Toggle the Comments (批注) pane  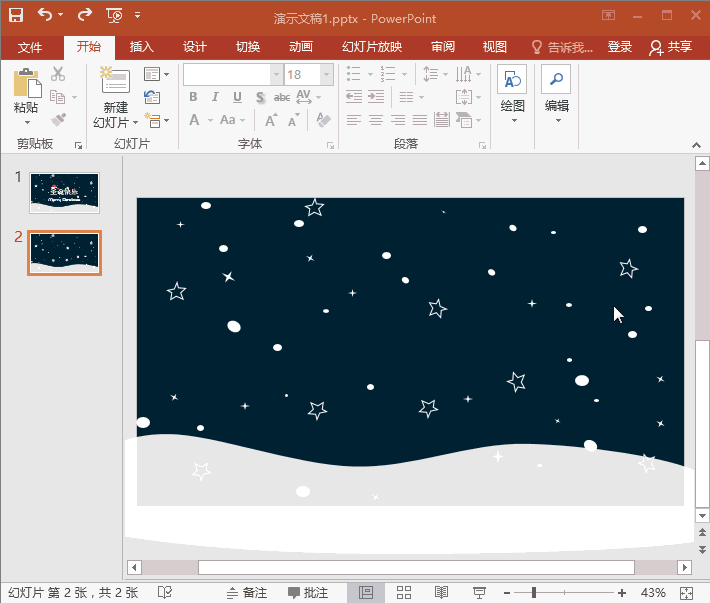pos(308,593)
